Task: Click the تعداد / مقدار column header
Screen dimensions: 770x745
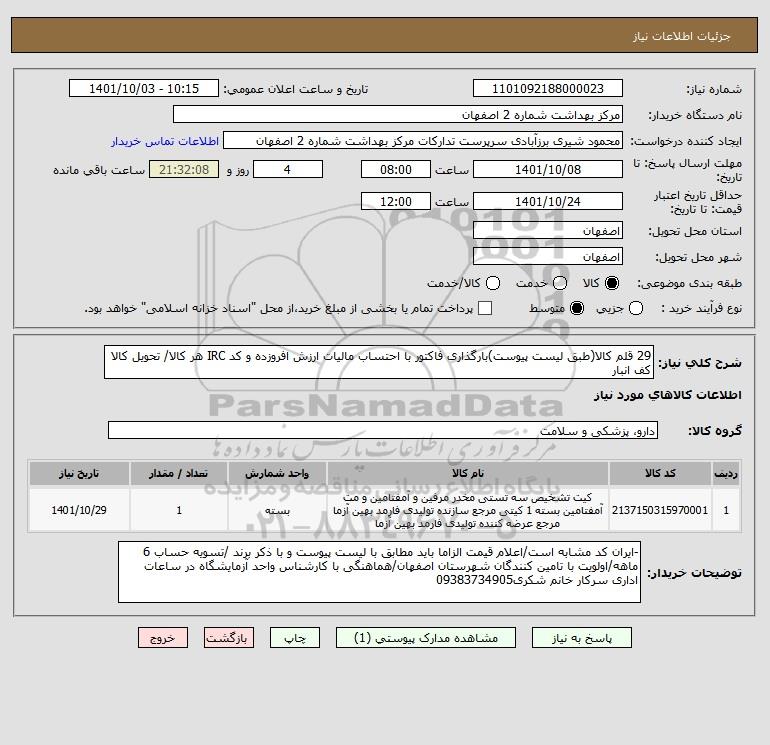Action: pos(179,473)
